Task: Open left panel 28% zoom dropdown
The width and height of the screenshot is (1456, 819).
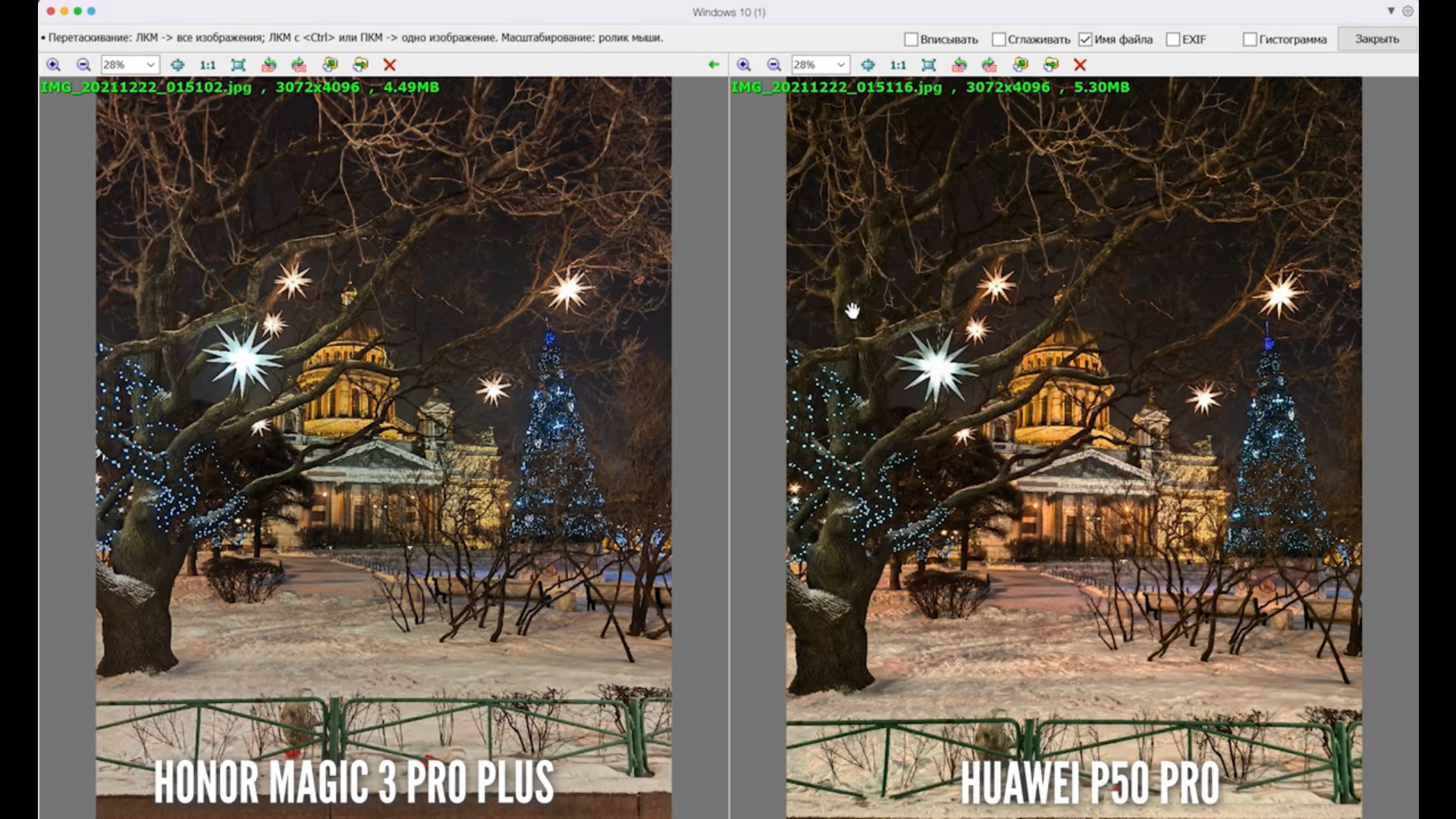Action: (150, 65)
